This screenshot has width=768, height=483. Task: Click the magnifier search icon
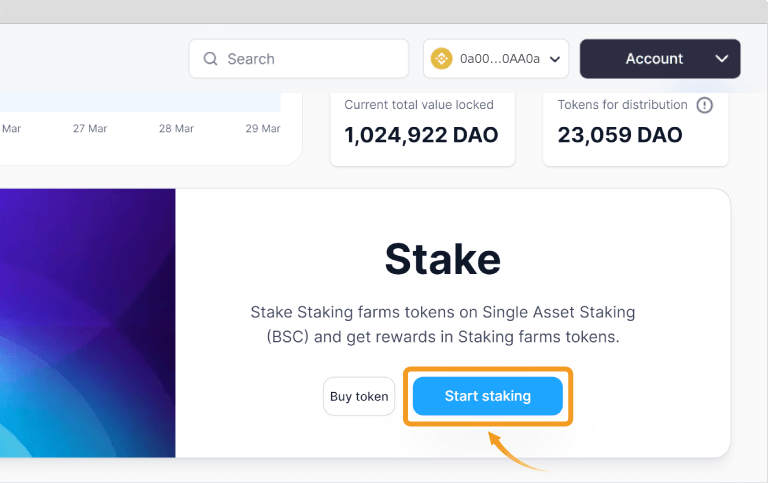210,59
